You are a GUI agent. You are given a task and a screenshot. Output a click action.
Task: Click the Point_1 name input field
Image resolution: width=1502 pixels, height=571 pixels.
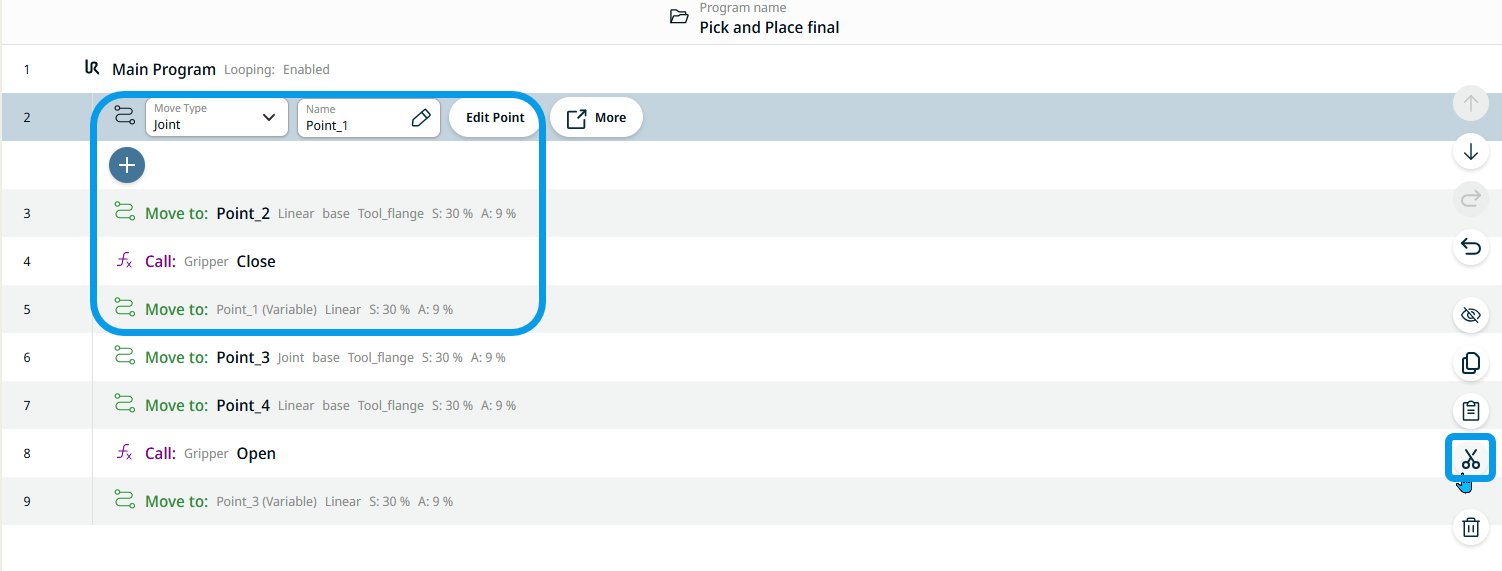click(x=354, y=125)
